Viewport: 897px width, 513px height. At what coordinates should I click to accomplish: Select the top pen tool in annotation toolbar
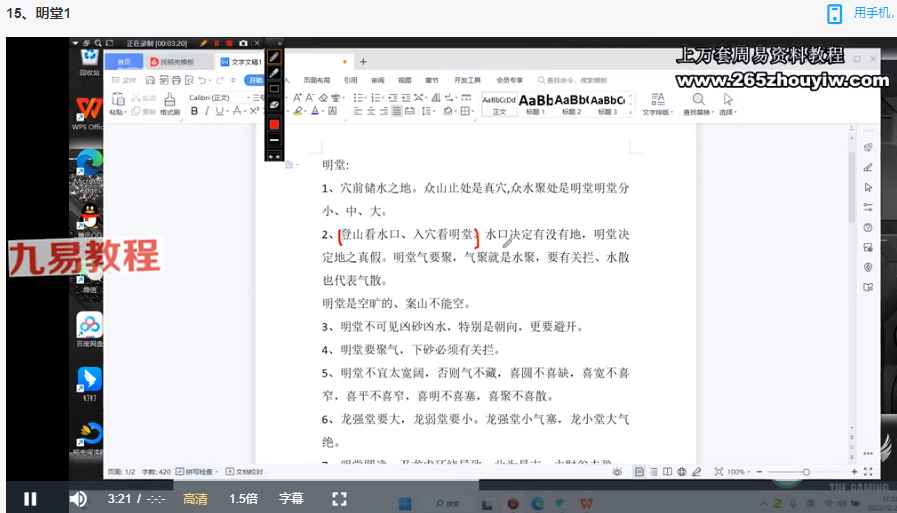coord(274,57)
